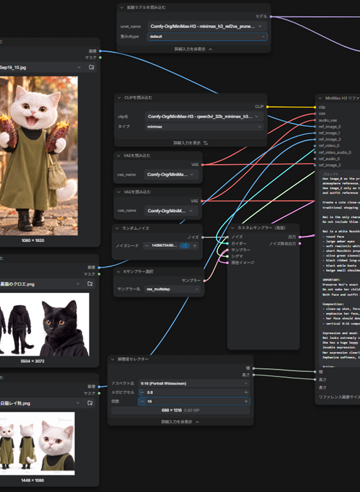Toggle the blue seed control-after-generate switch
This screenshot has width=360, height=492.
[184, 246]
